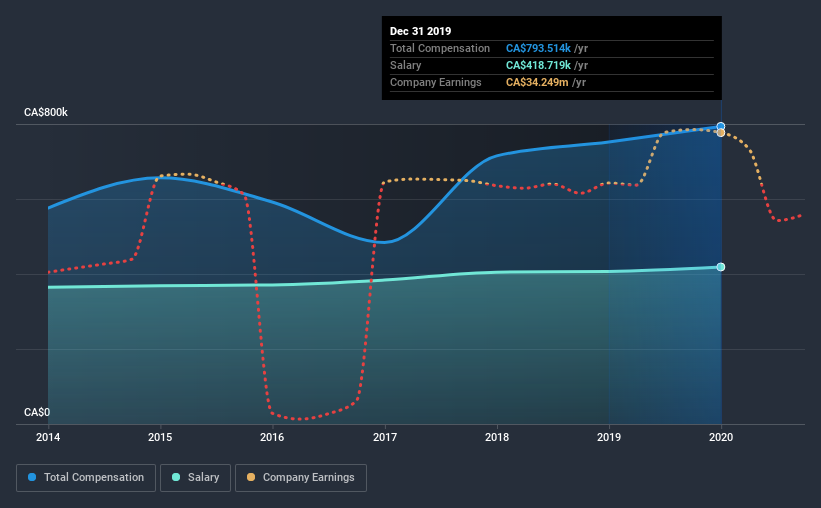
Task: Click the CA$0 y-axis label
Action: pos(37,413)
